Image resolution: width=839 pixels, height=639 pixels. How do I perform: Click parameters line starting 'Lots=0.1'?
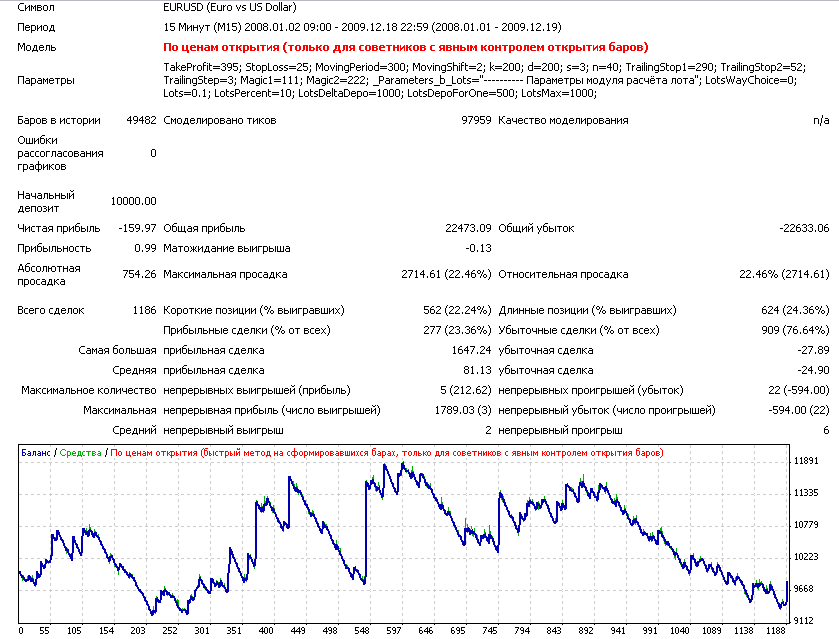tap(380, 93)
